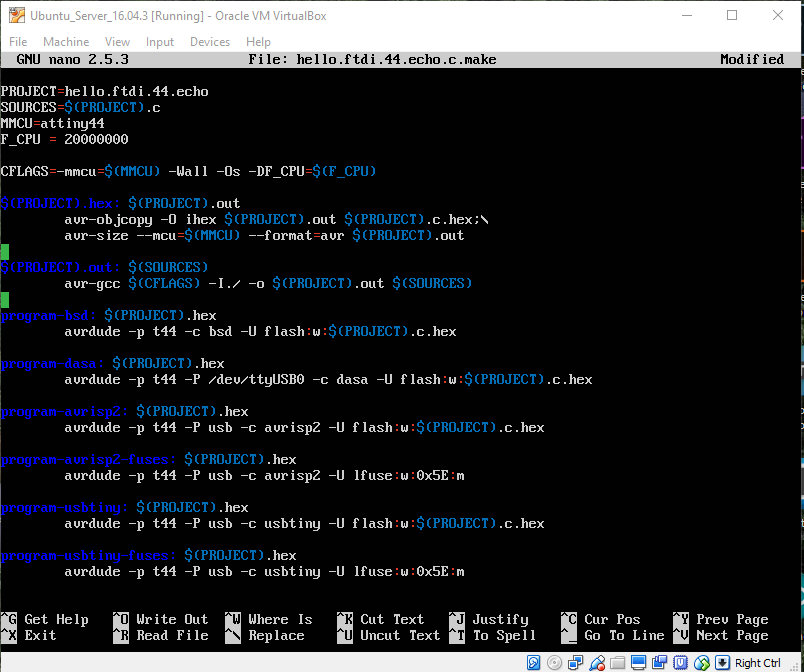The width and height of the screenshot is (804, 672).
Task: Open the View menu
Action: pyautogui.click(x=117, y=42)
